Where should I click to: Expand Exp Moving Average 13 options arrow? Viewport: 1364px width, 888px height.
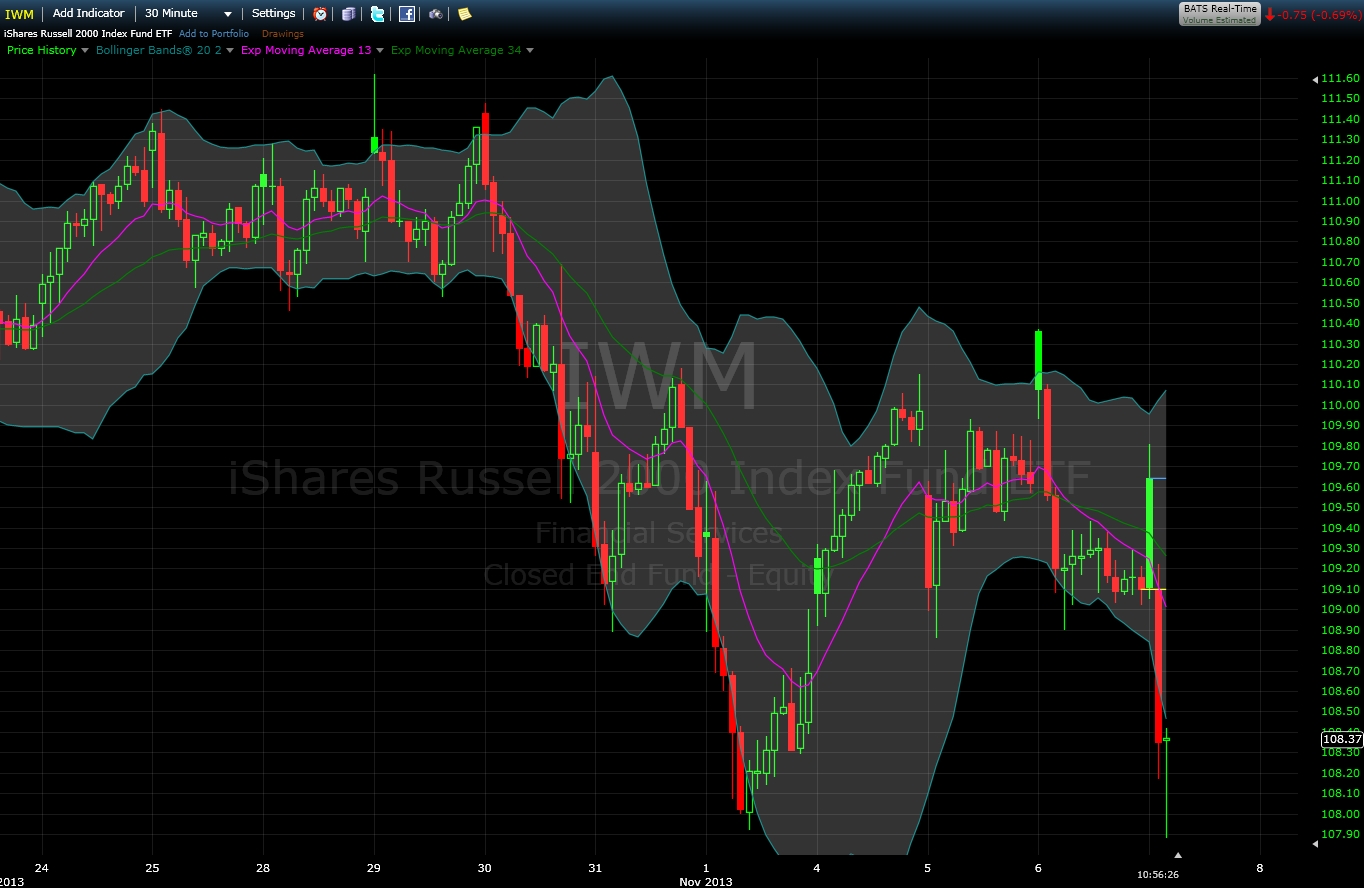point(380,50)
